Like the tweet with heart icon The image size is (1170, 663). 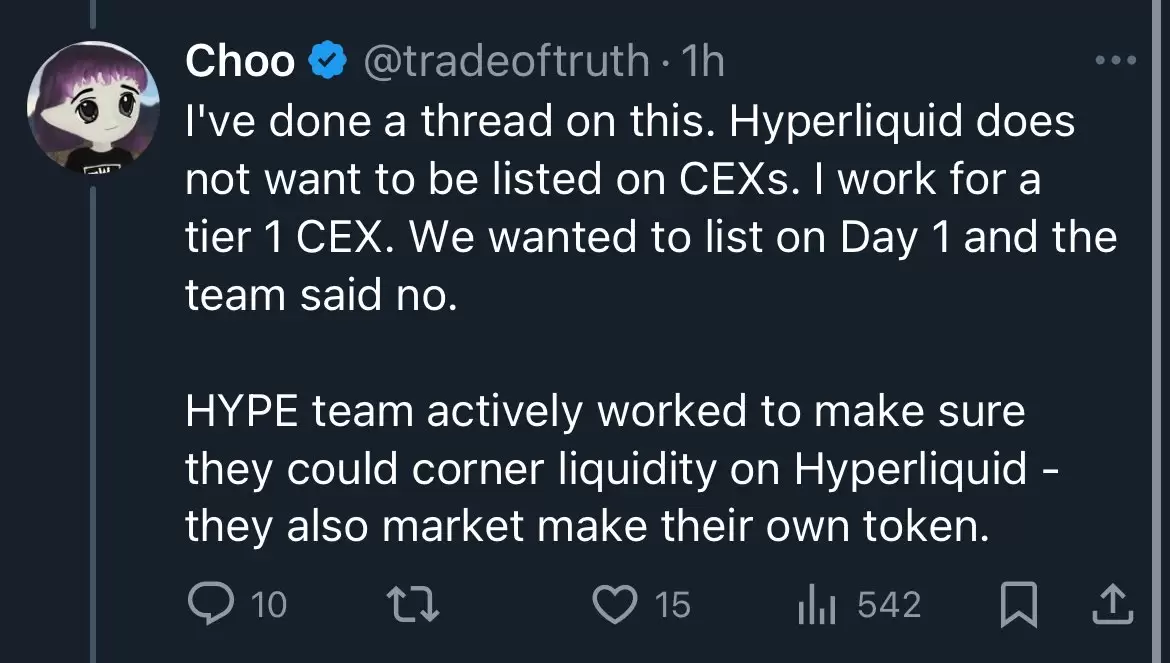coord(615,604)
